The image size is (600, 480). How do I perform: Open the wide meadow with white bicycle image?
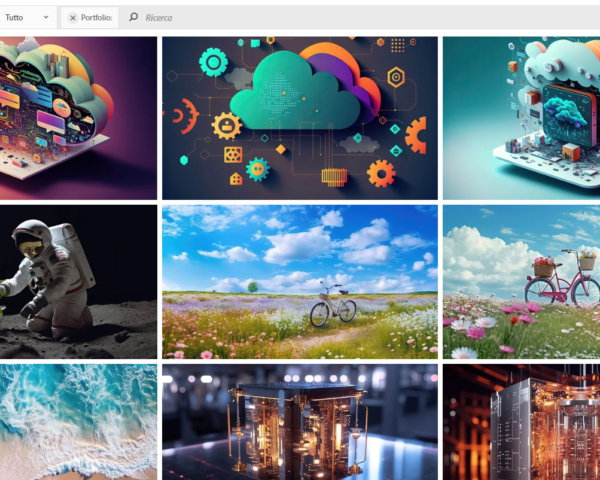300,282
